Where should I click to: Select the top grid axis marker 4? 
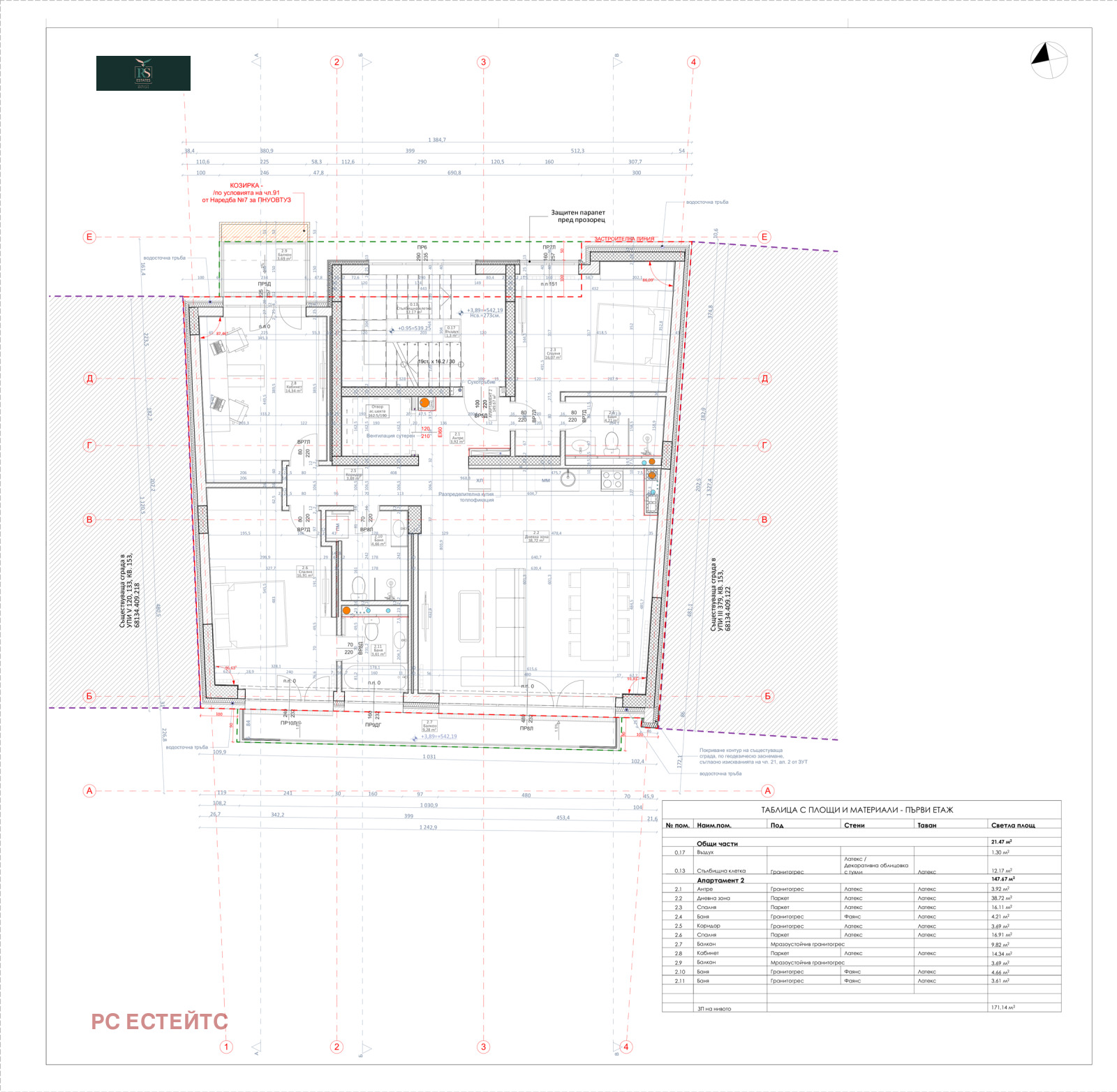[693, 62]
